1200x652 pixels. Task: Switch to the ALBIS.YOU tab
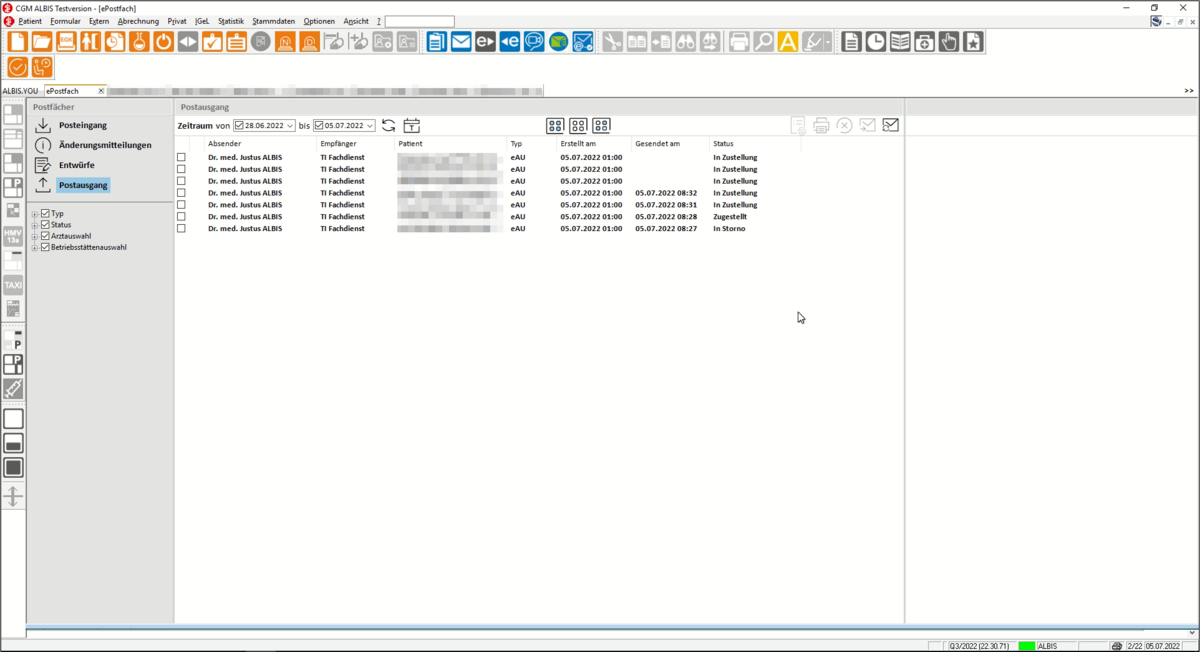[20, 91]
